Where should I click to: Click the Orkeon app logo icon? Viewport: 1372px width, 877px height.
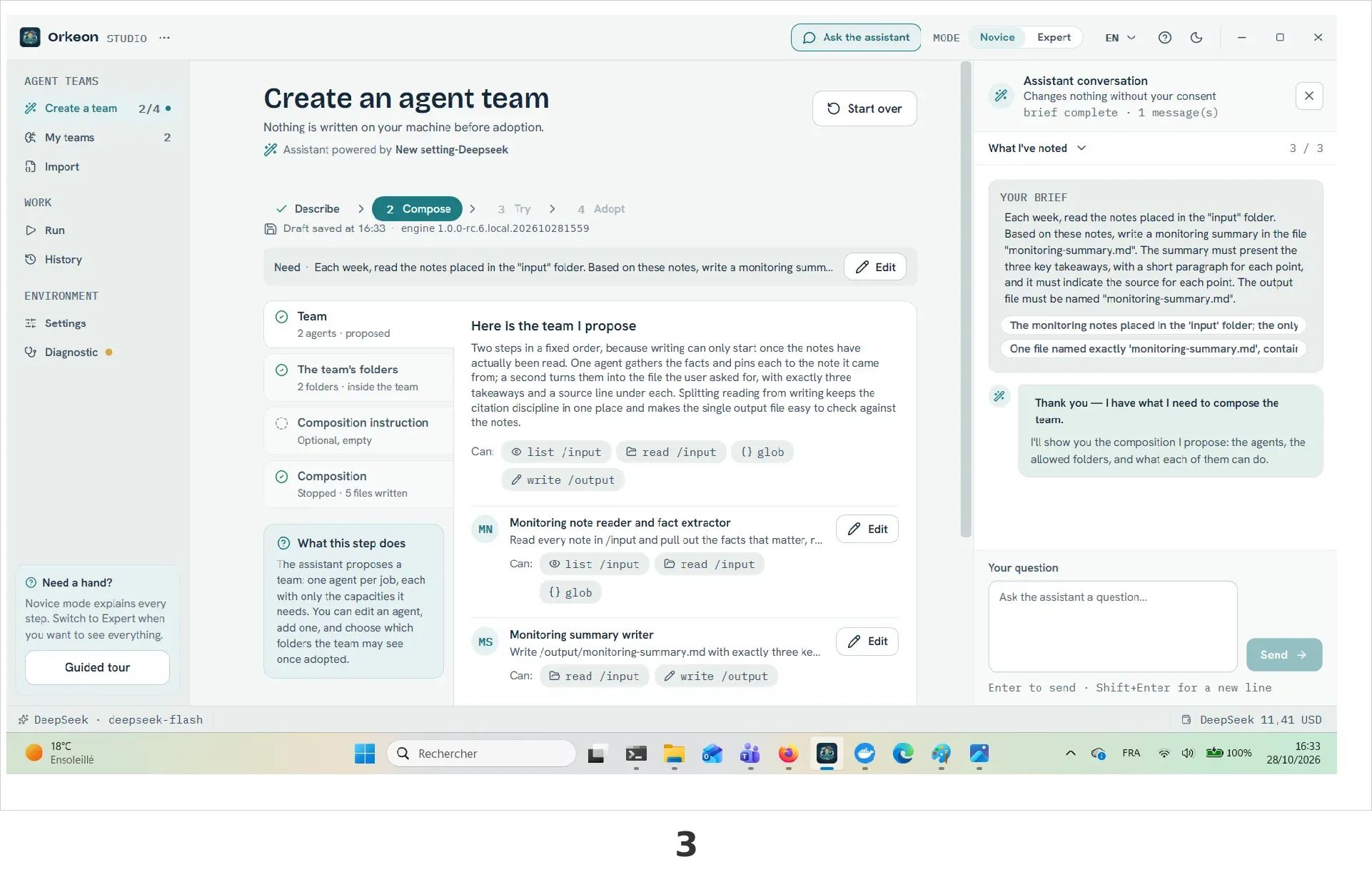coord(30,37)
